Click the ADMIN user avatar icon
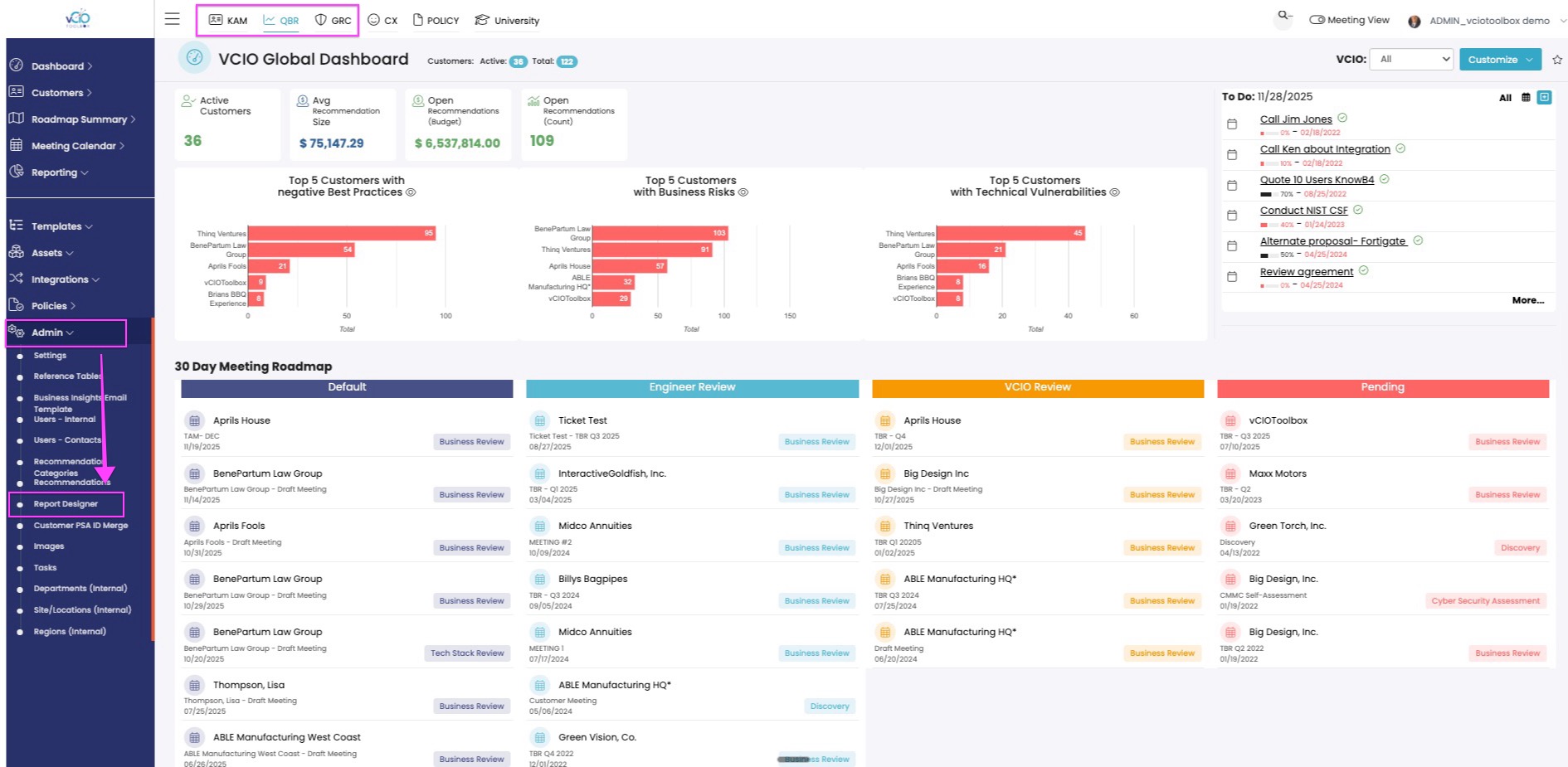The height and width of the screenshot is (767, 1568). coord(1415,22)
